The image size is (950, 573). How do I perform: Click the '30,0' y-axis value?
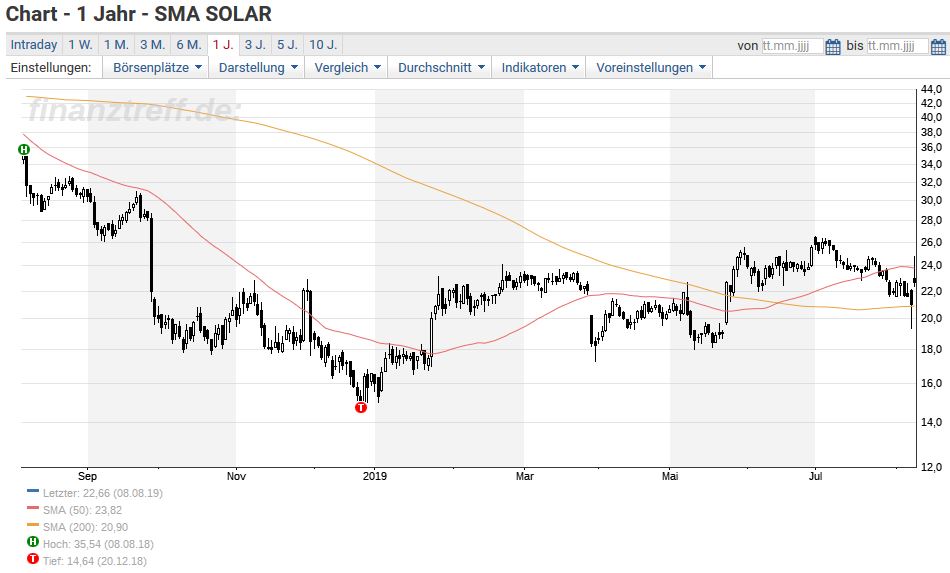click(x=931, y=200)
